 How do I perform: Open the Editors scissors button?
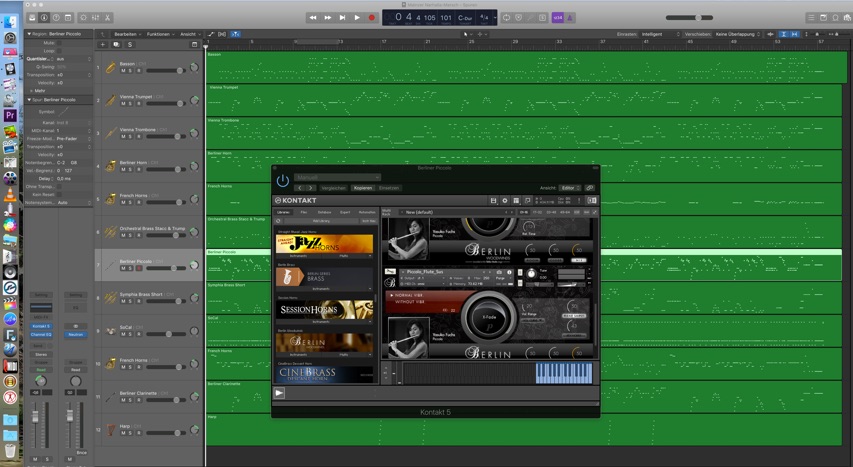click(107, 17)
